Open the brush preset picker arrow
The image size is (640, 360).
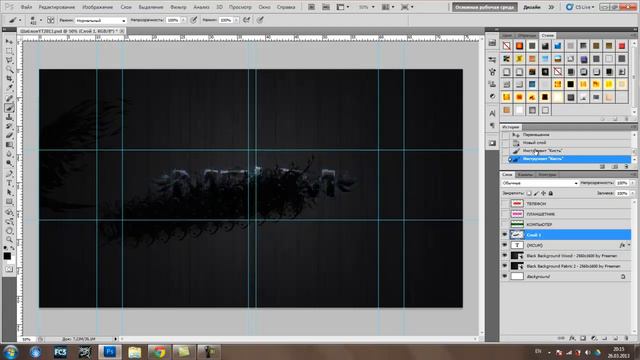40,20
